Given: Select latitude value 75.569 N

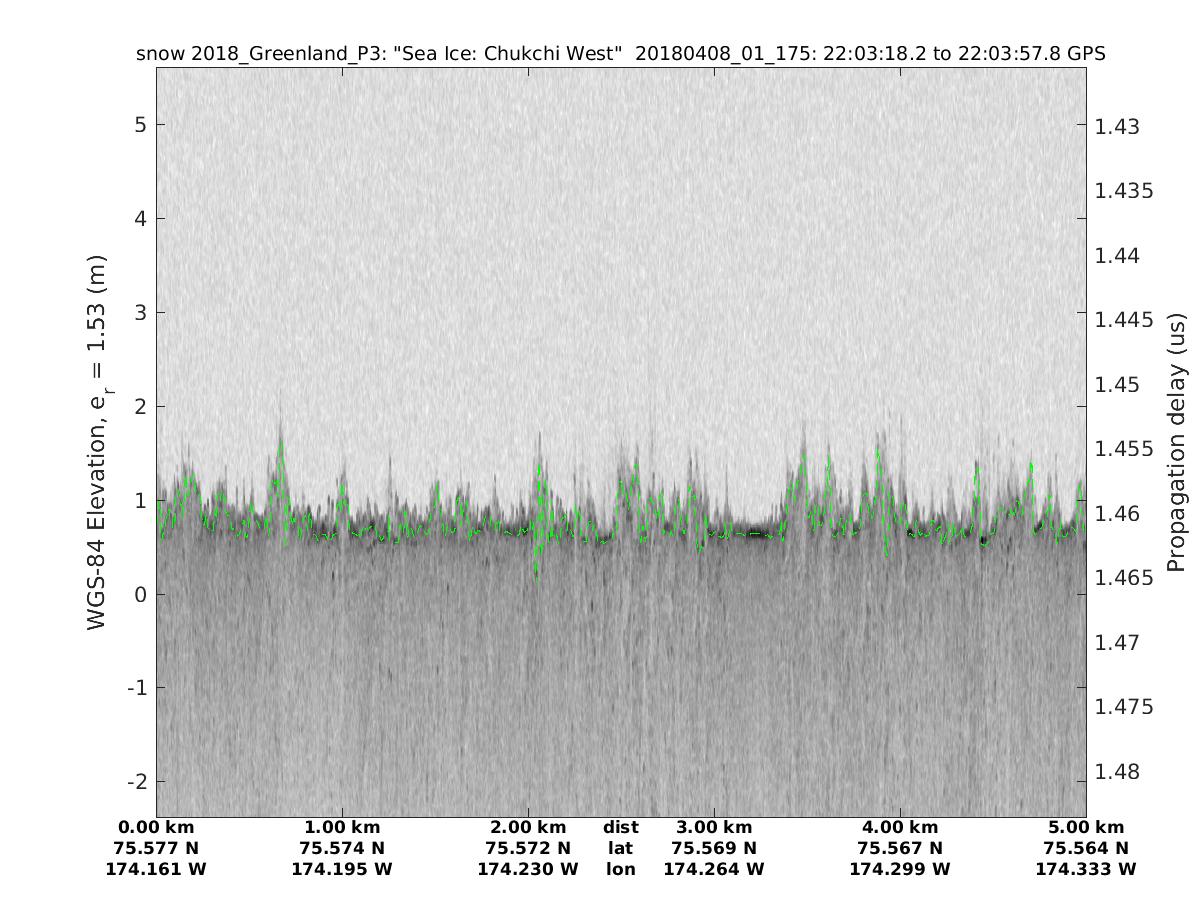Looking at the screenshot, I should pos(714,848).
